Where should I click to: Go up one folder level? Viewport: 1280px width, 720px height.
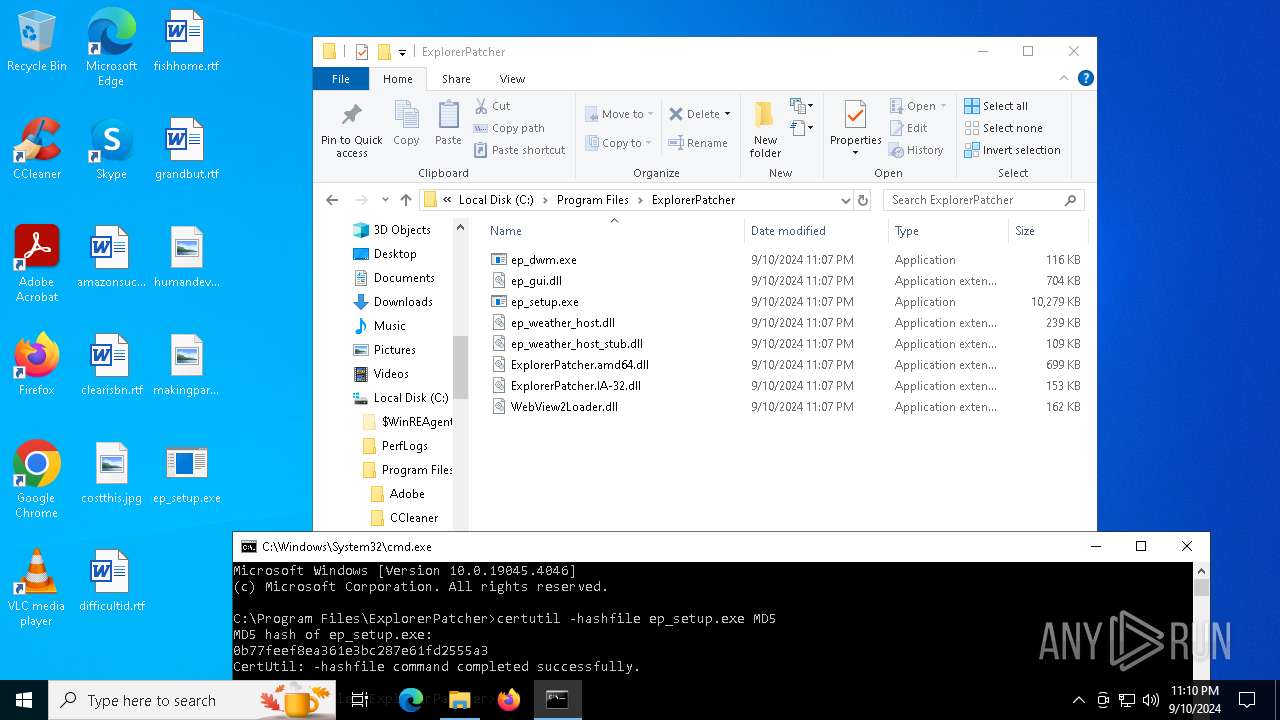click(x=406, y=200)
